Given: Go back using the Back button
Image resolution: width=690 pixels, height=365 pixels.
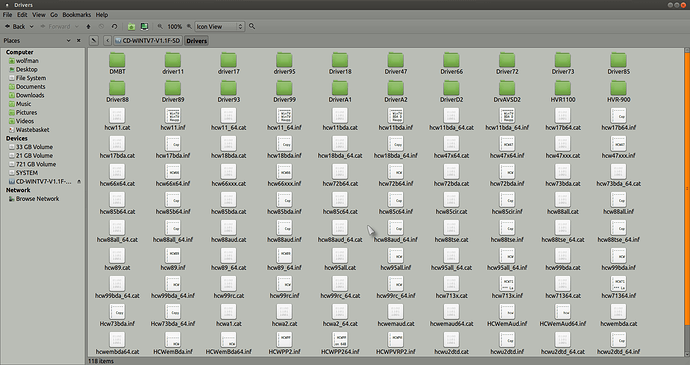Looking at the screenshot, I should (15, 26).
